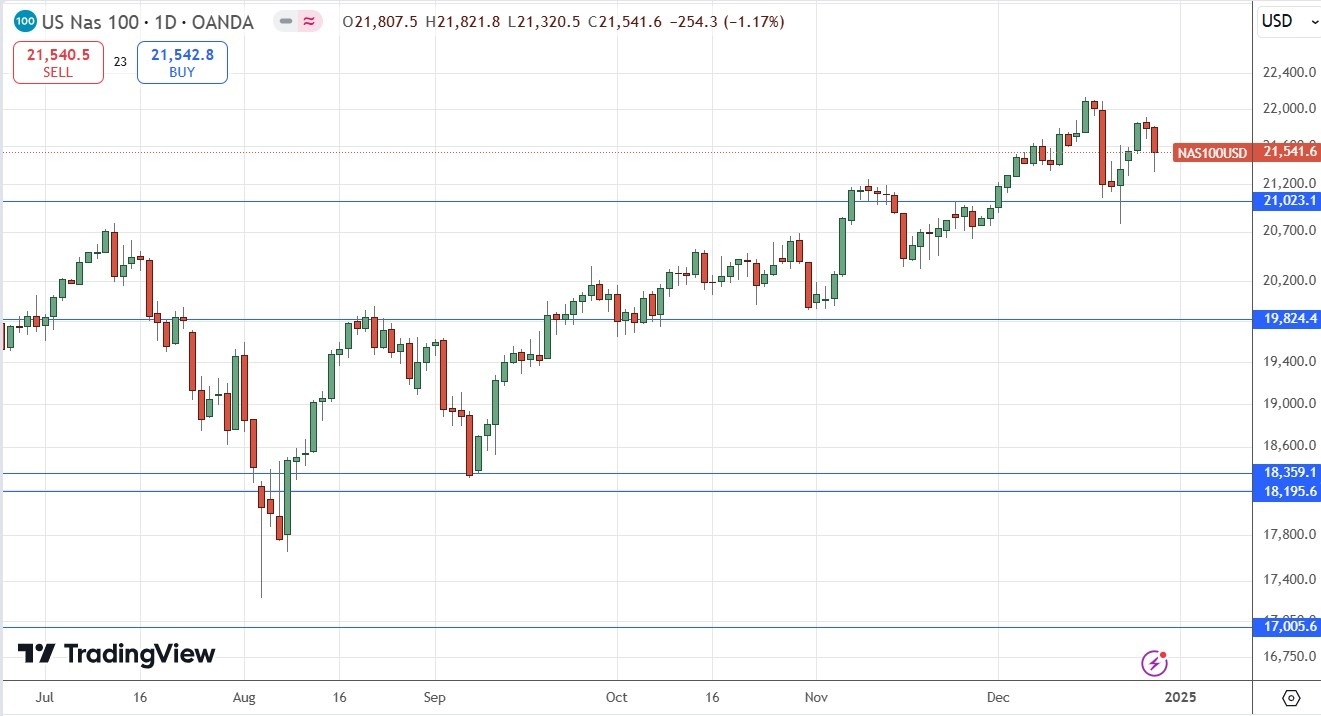
Task: Open chart settings via the gear icon
Action: point(1292,698)
